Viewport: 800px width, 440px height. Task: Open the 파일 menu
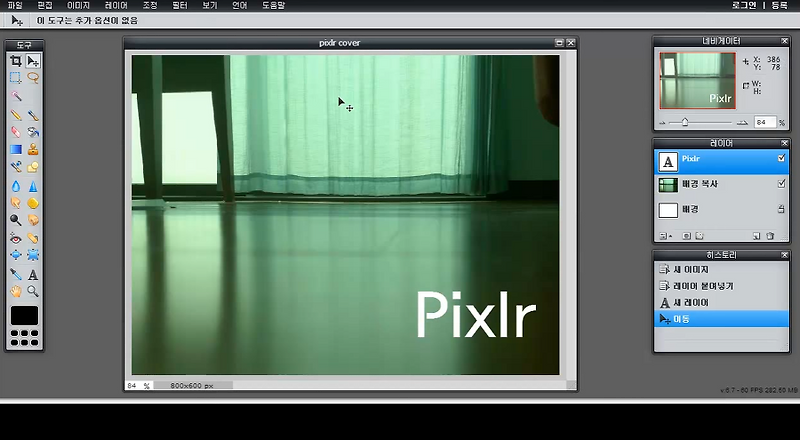click(15, 6)
